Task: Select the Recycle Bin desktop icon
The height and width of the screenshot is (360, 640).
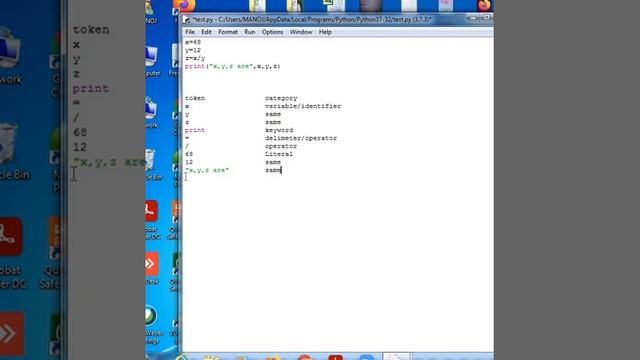Action: pos(152,164)
